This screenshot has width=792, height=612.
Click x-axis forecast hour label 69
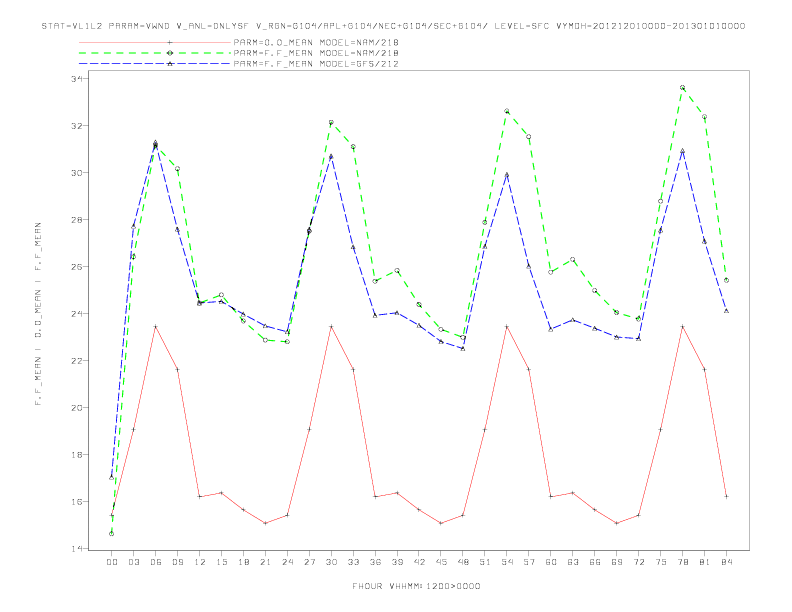tap(617, 562)
